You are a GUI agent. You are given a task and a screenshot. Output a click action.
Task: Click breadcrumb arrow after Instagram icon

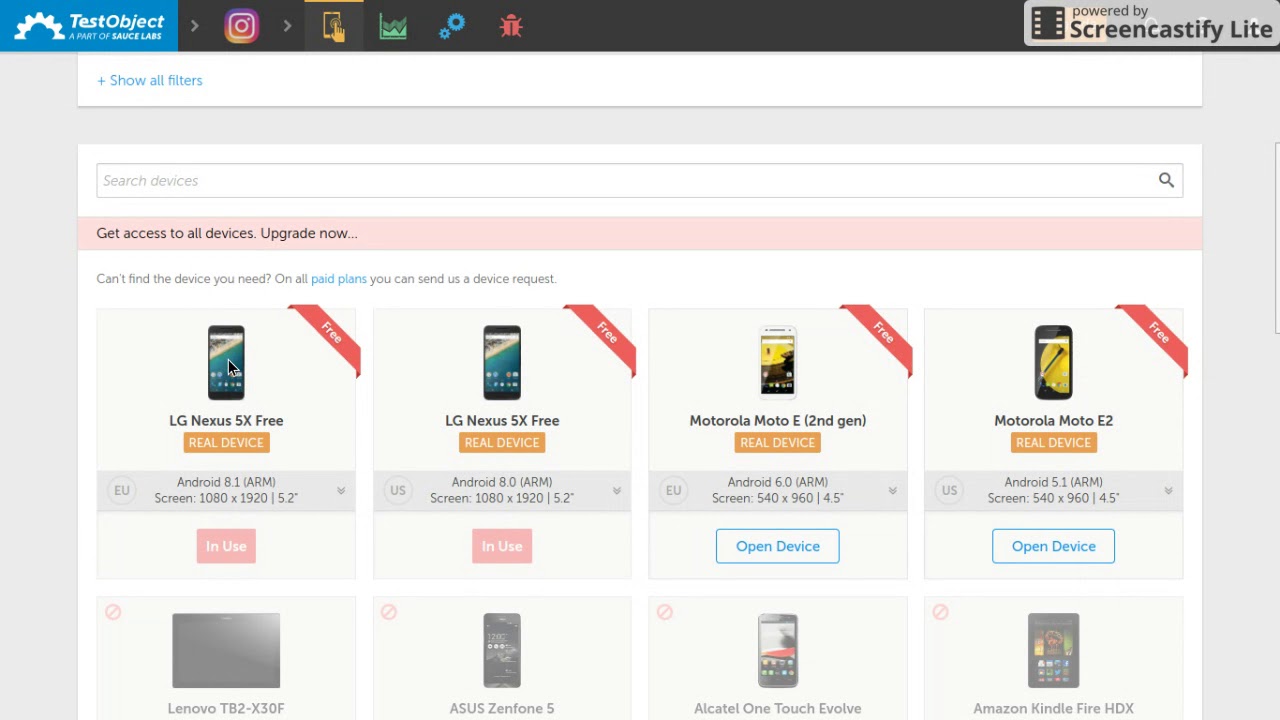[287, 26]
